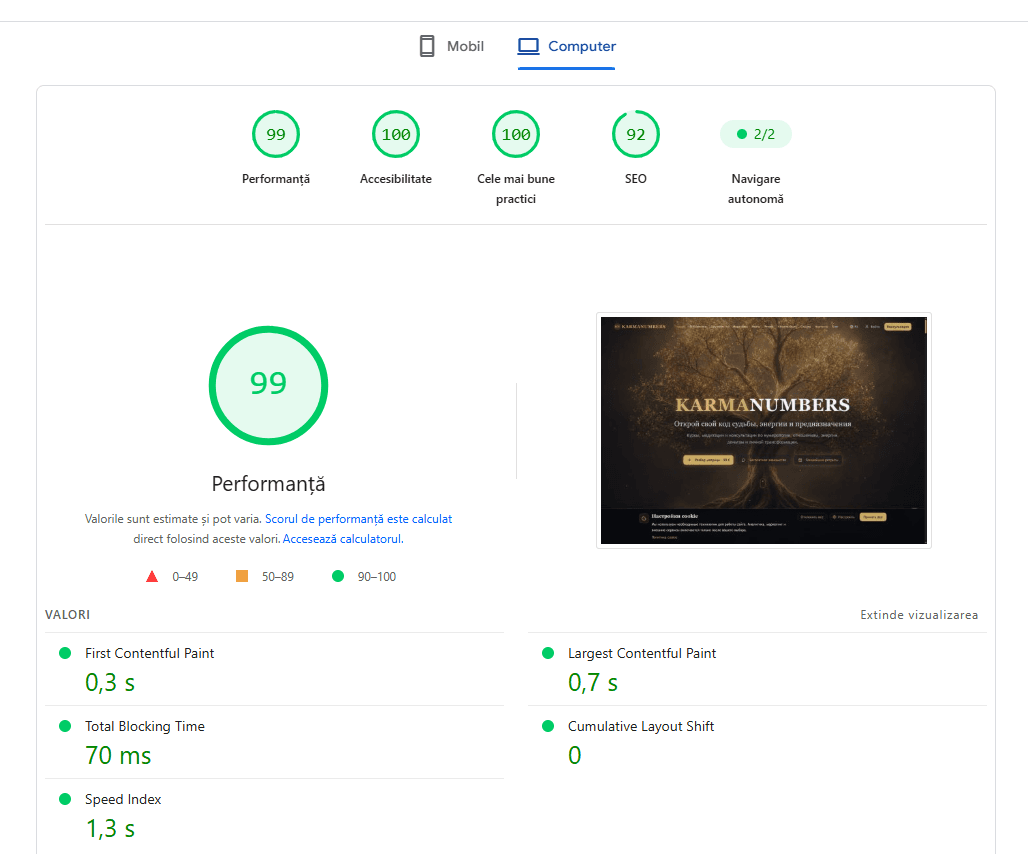Click the green dot beside Largest Contentful Paint

pos(548,653)
